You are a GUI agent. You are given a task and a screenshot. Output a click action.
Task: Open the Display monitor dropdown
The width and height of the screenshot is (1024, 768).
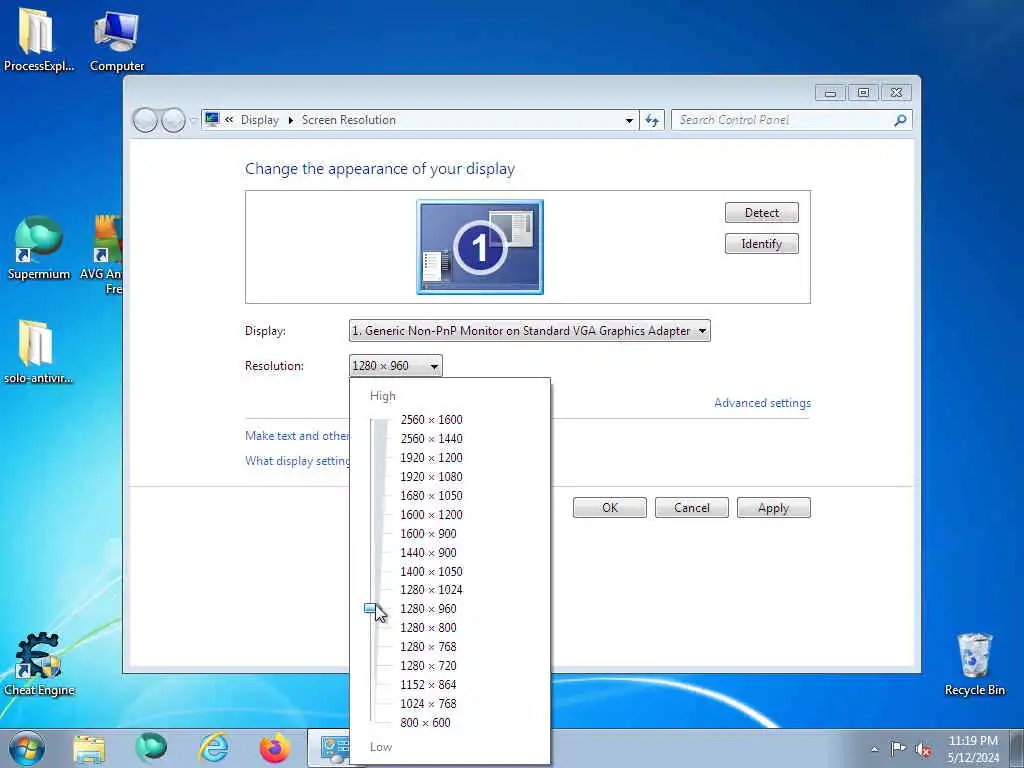530,330
